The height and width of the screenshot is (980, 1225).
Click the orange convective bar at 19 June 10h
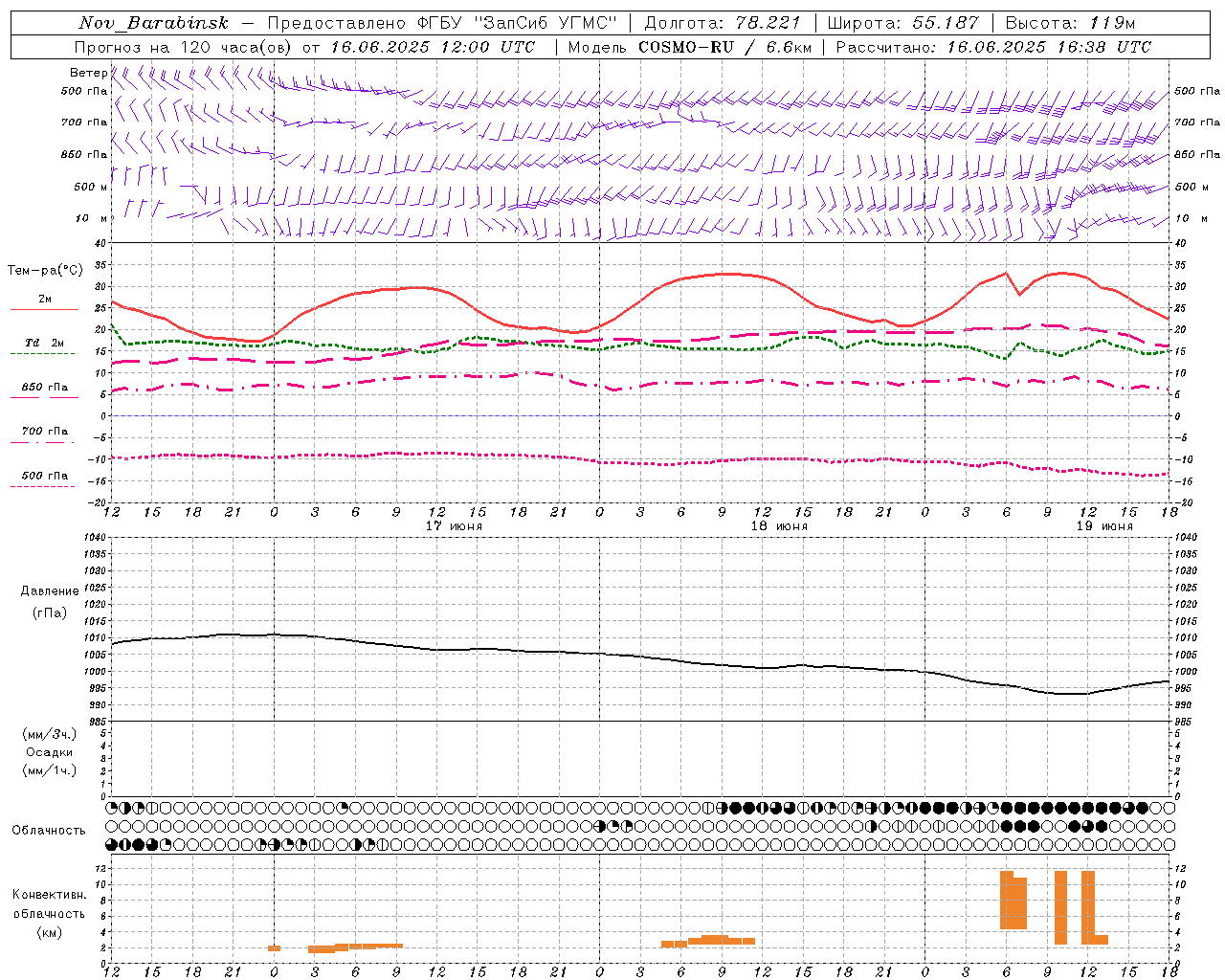1060,907
